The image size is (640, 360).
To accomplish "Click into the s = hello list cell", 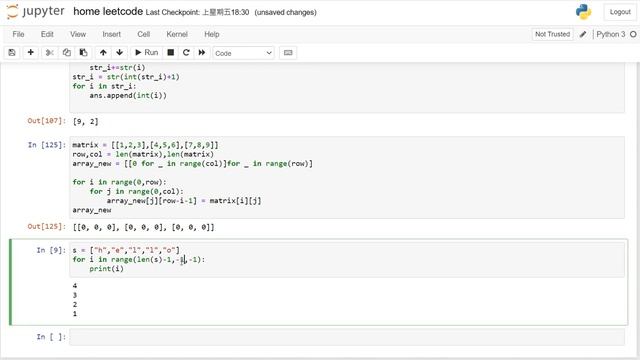I will (x=347, y=259).
